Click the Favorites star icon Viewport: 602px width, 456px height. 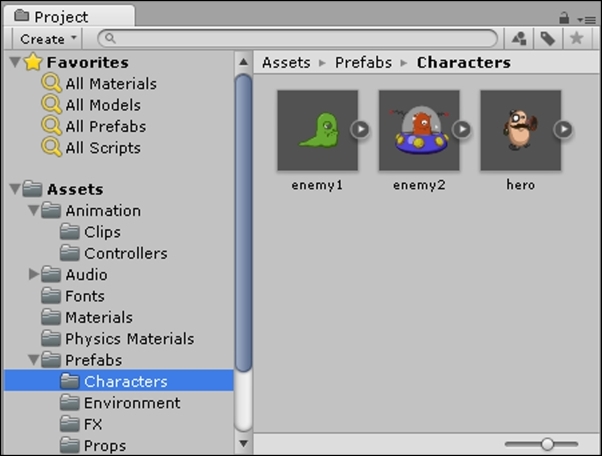click(33, 62)
